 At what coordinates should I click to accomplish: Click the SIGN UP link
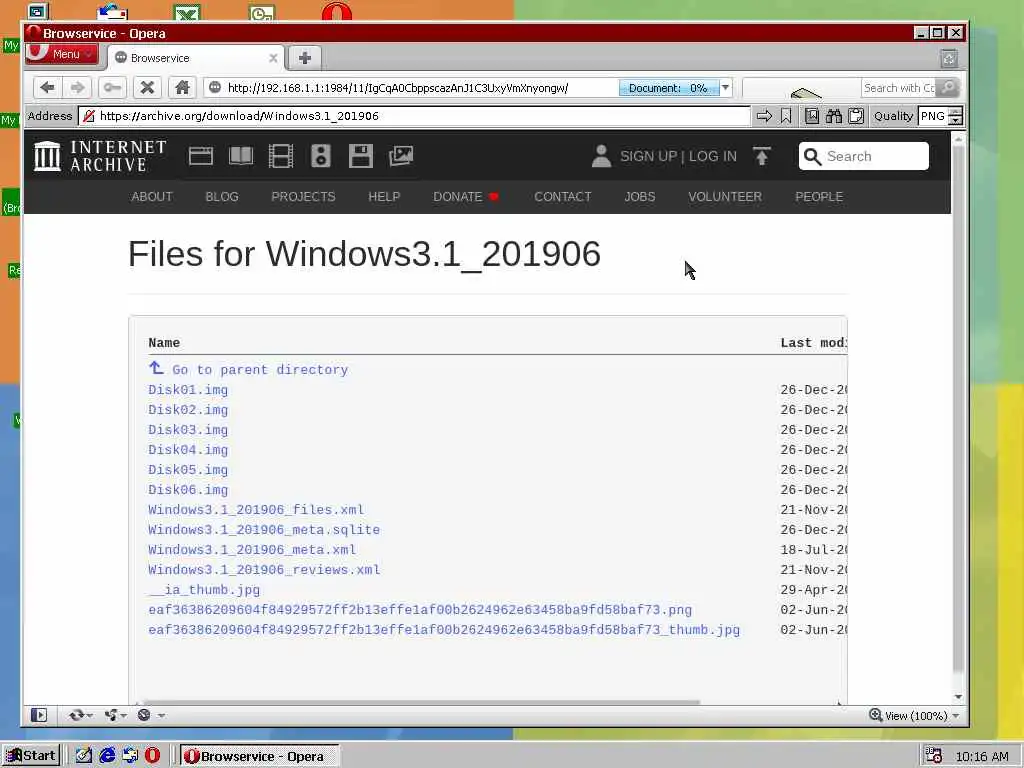coord(648,156)
